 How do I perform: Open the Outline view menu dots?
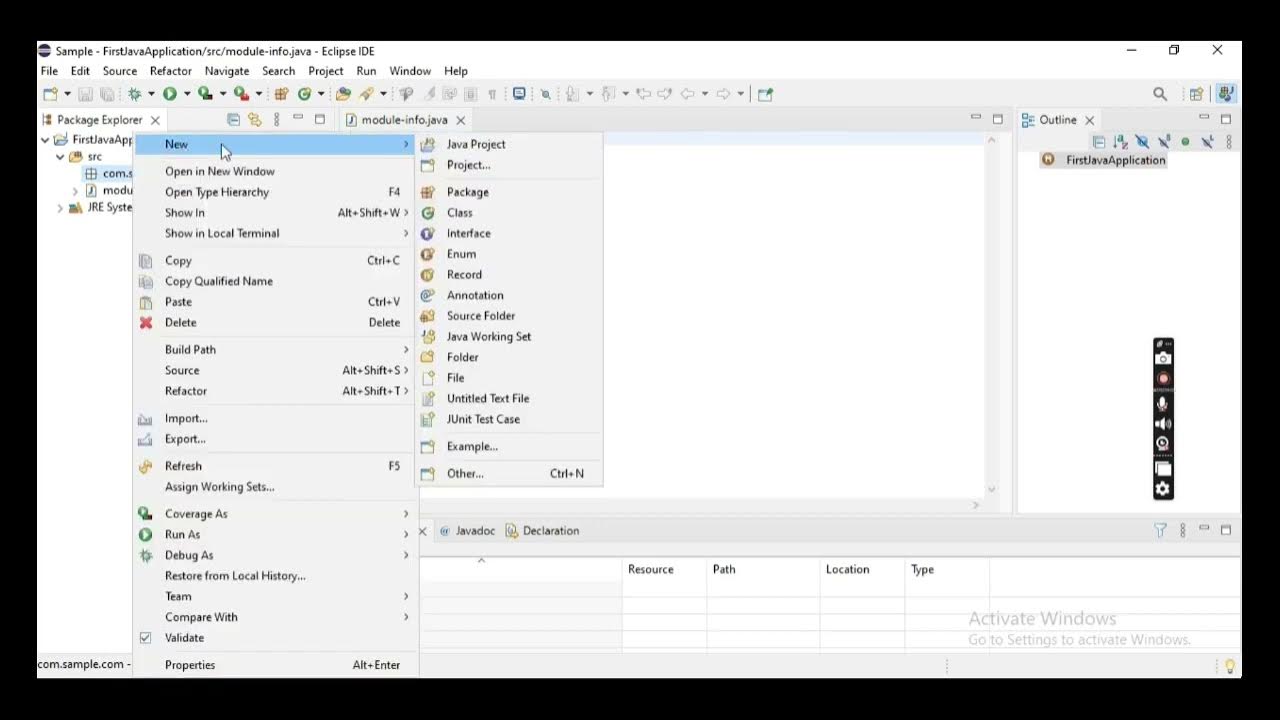[x=1229, y=142]
